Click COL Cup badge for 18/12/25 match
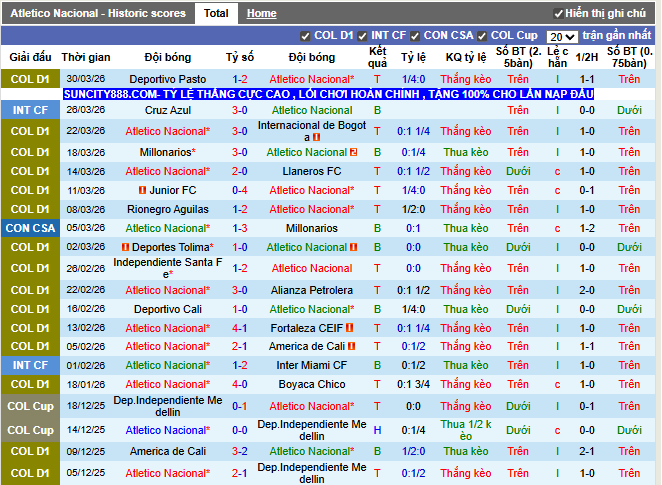Image resolution: width=662 pixels, height=485 pixels. [30, 406]
